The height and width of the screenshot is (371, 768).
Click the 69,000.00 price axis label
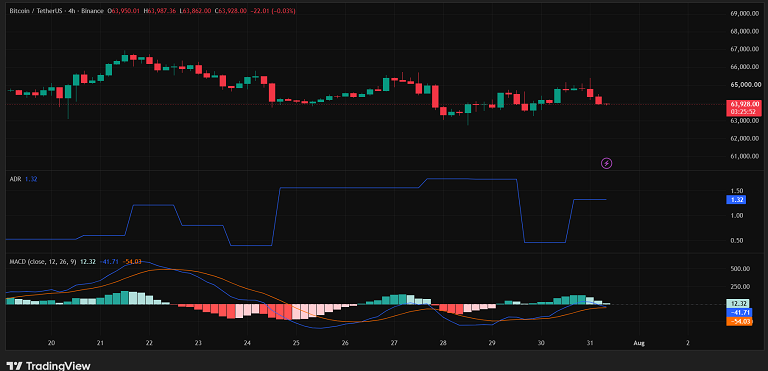[745, 13]
